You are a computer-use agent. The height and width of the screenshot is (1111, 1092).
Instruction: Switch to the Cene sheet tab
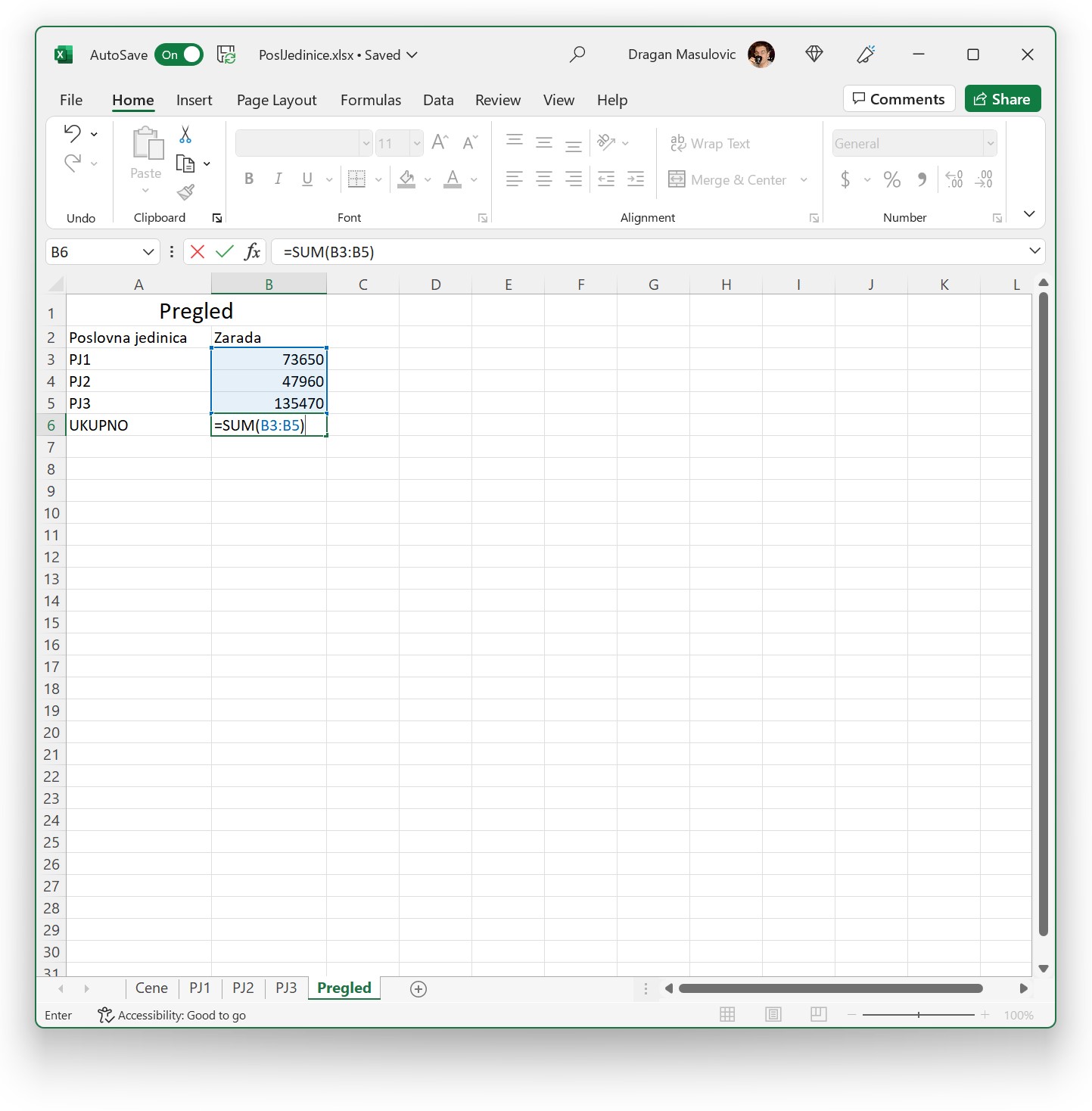(x=151, y=988)
